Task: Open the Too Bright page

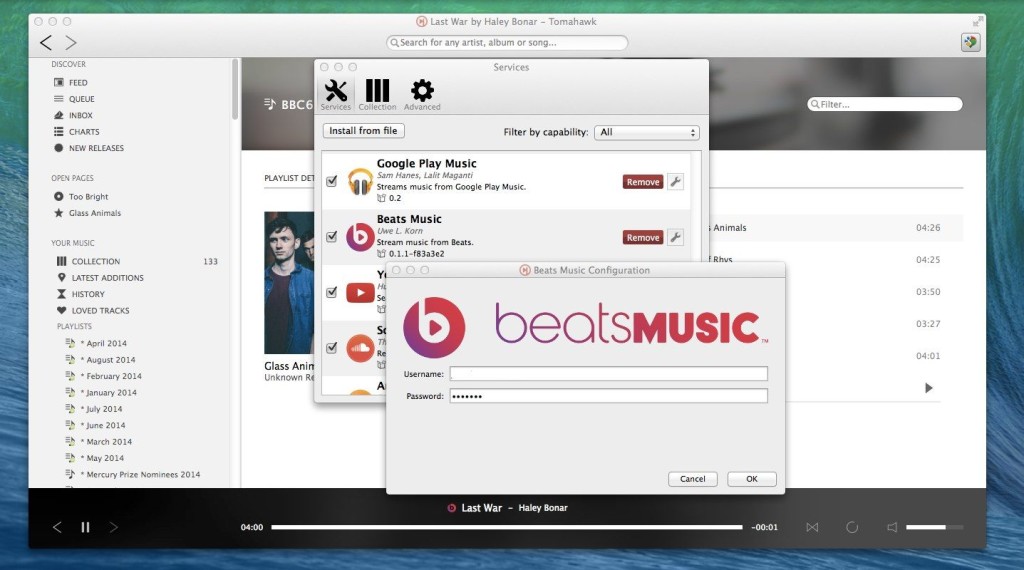Action: (88, 197)
